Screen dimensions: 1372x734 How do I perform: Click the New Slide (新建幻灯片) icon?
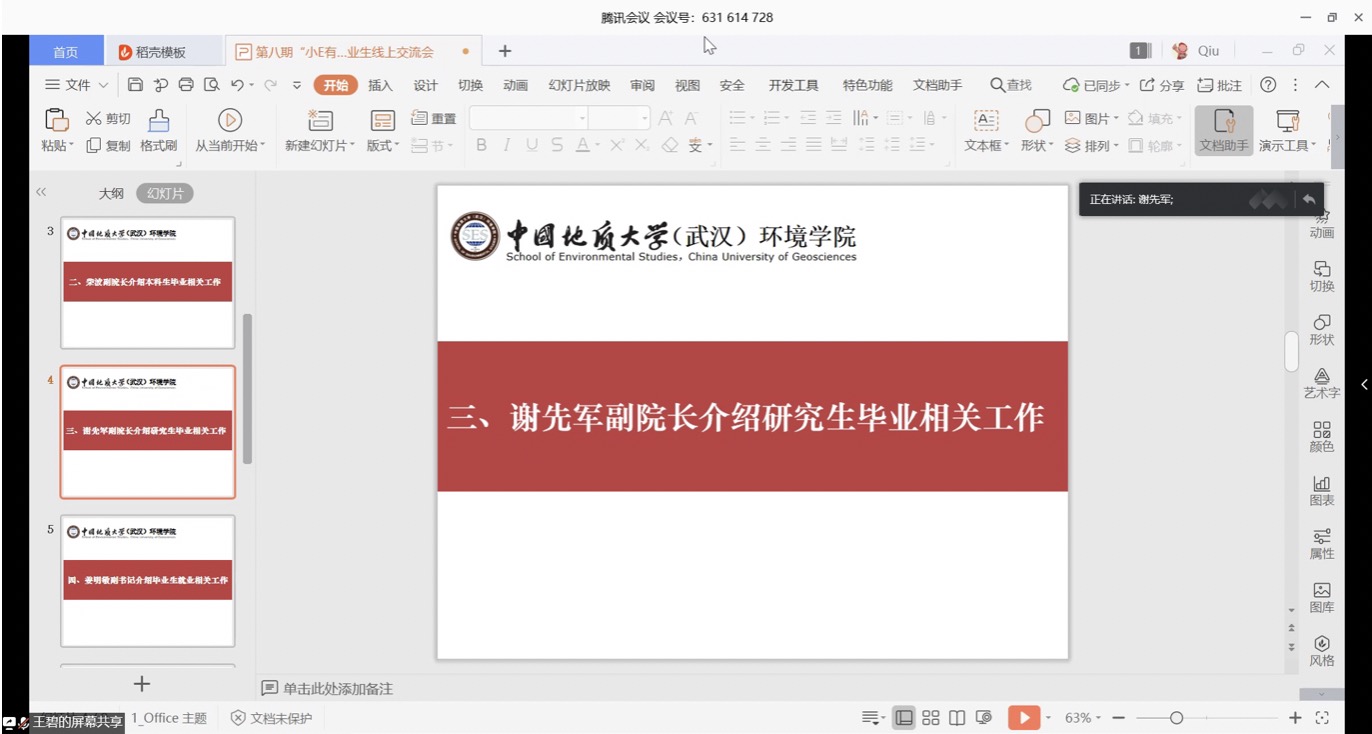pyautogui.click(x=319, y=121)
